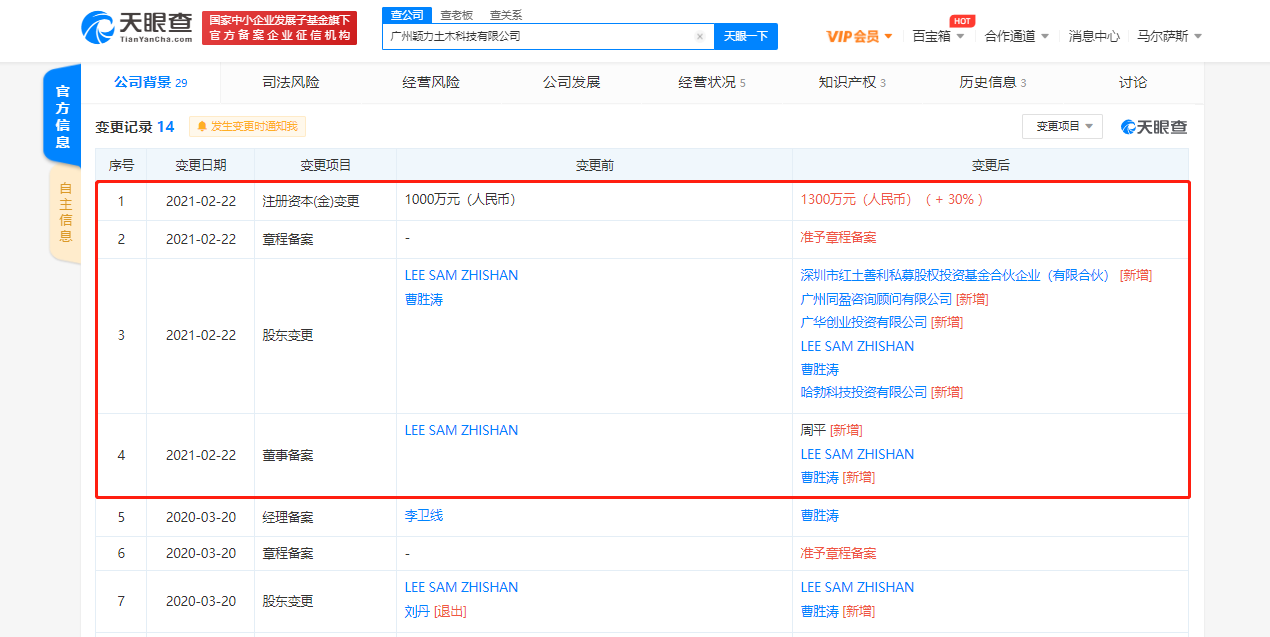Open the VIP会员 dropdown

point(860,36)
